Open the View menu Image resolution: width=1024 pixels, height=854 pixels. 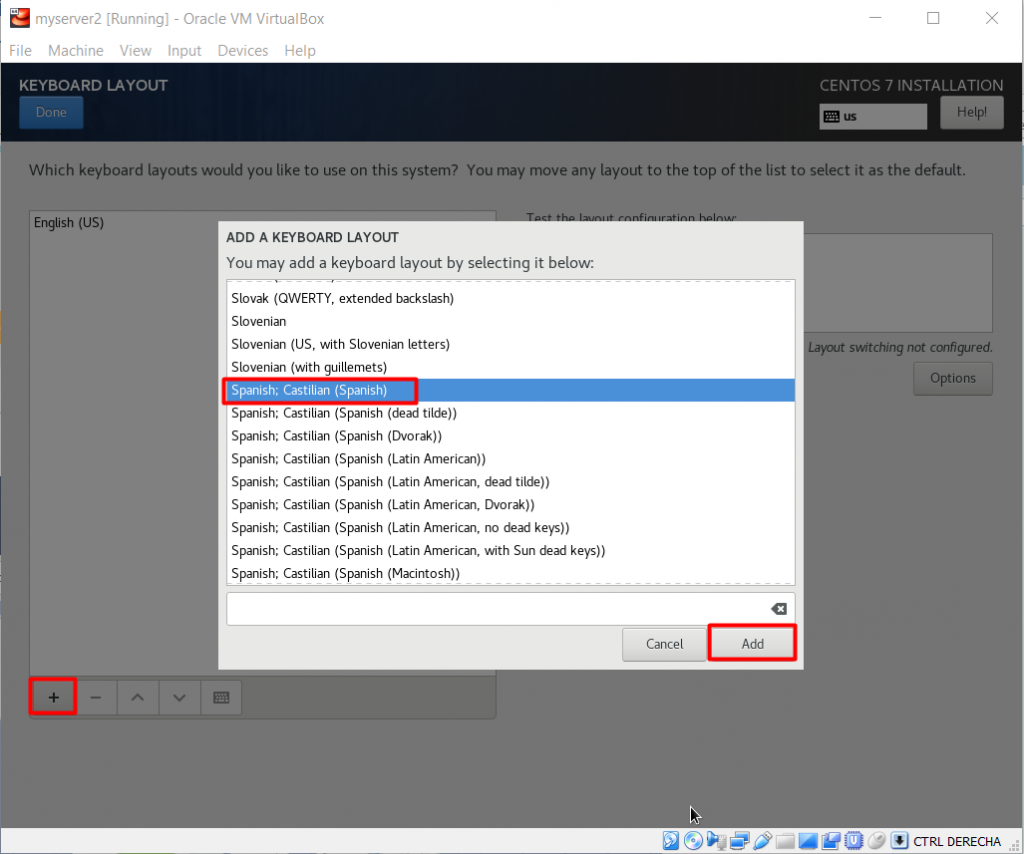(x=135, y=50)
